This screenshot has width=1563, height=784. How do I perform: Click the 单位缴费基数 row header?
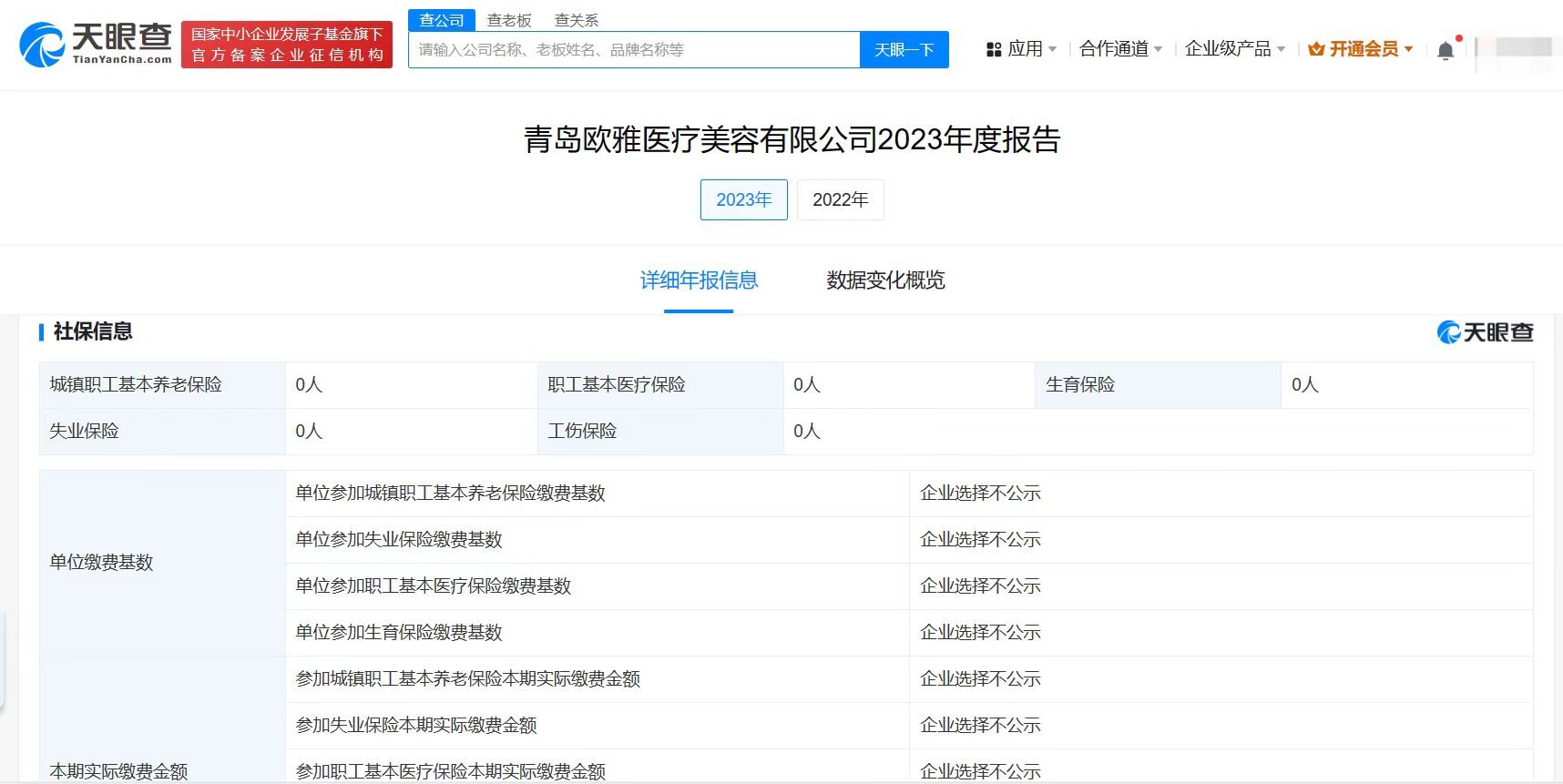click(162, 563)
